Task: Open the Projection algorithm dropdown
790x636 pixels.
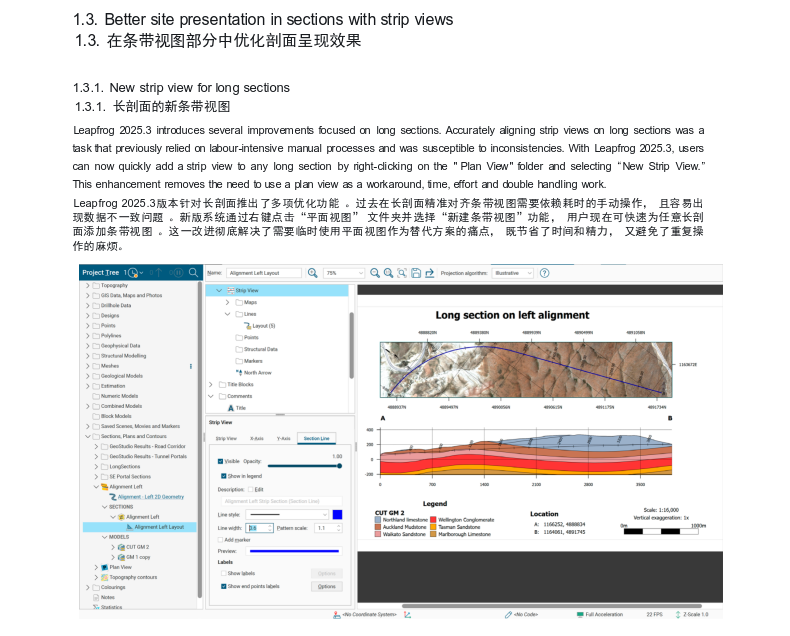Action: [511, 272]
